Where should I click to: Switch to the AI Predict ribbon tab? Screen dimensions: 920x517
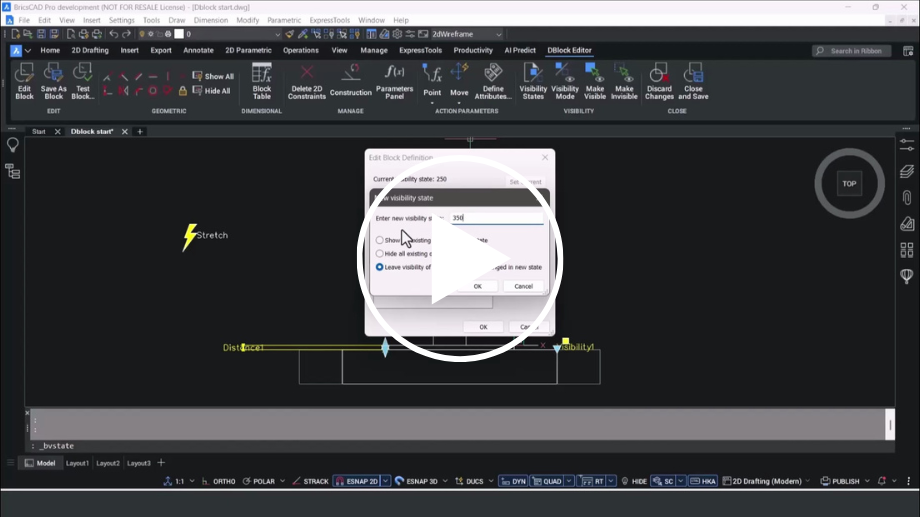click(x=520, y=50)
